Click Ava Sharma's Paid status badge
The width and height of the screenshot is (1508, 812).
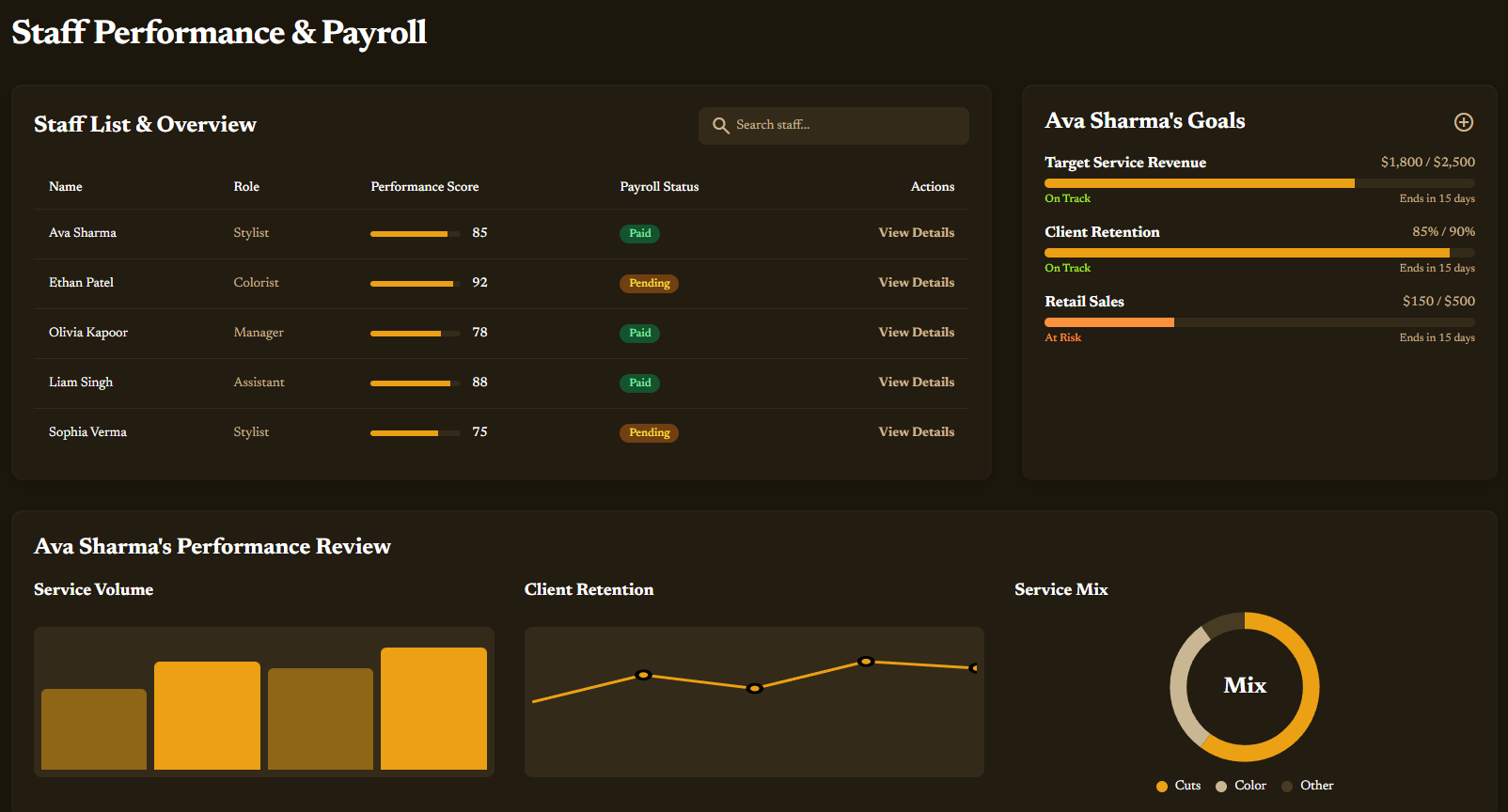[639, 234]
